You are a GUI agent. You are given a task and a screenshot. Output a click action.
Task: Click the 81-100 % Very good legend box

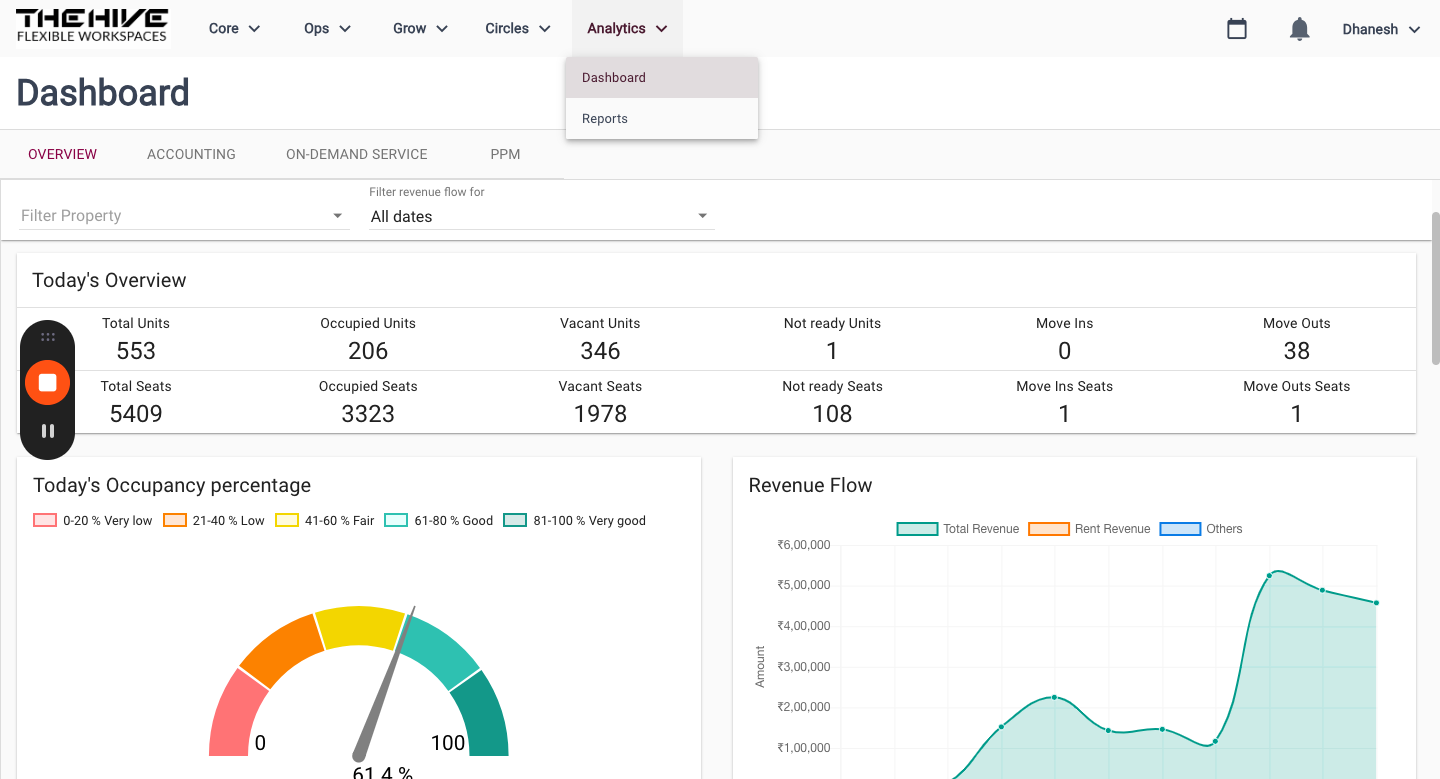[x=515, y=520]
